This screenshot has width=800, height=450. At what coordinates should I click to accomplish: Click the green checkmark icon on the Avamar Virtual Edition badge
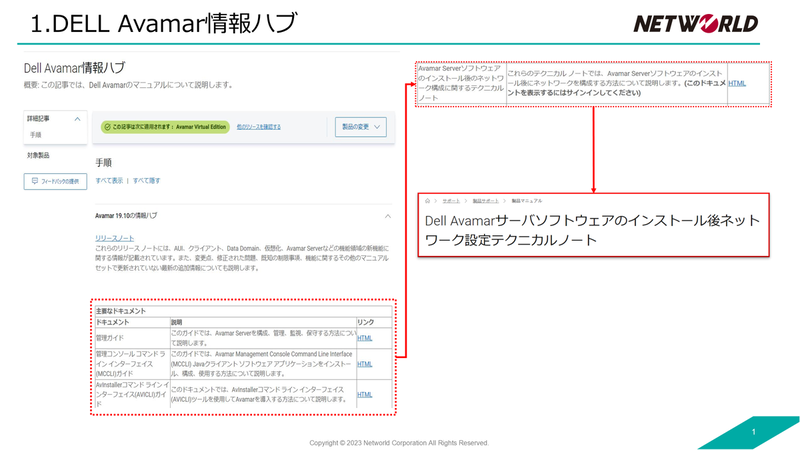pyautogui.click(x=107, y=127)
